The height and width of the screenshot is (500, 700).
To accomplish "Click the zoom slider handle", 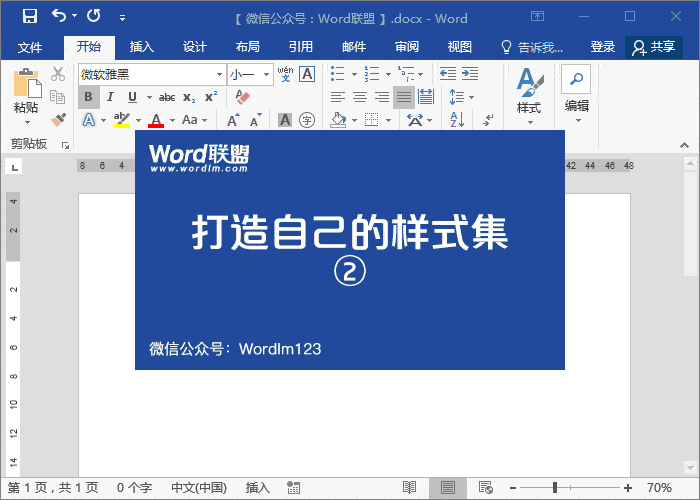I will 555,488.
